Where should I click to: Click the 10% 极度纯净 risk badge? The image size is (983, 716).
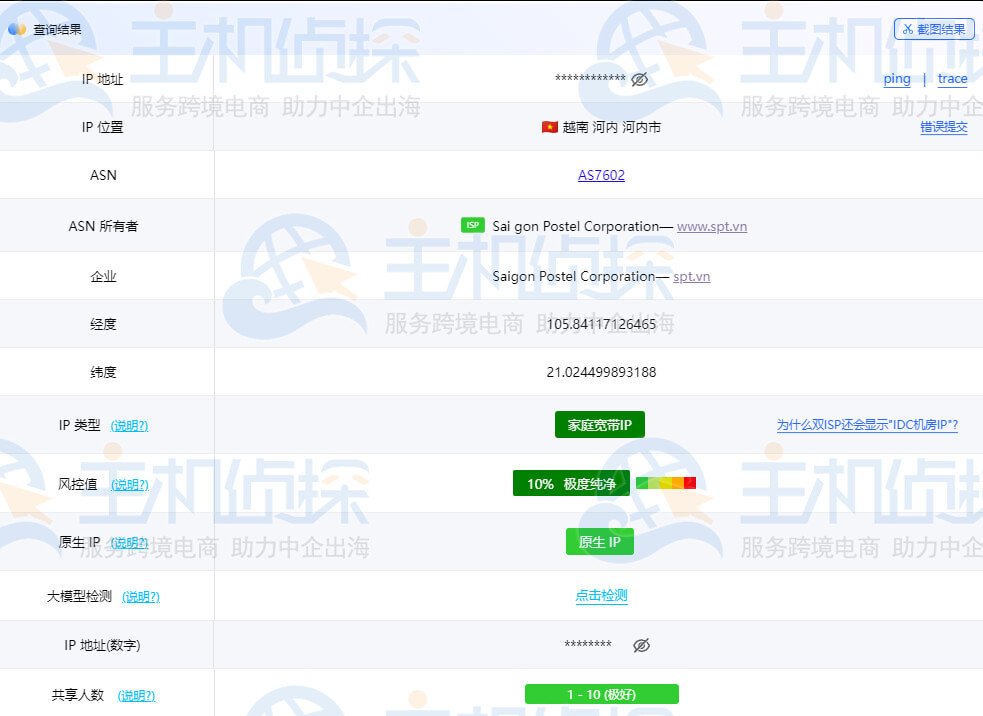(571, 483)
